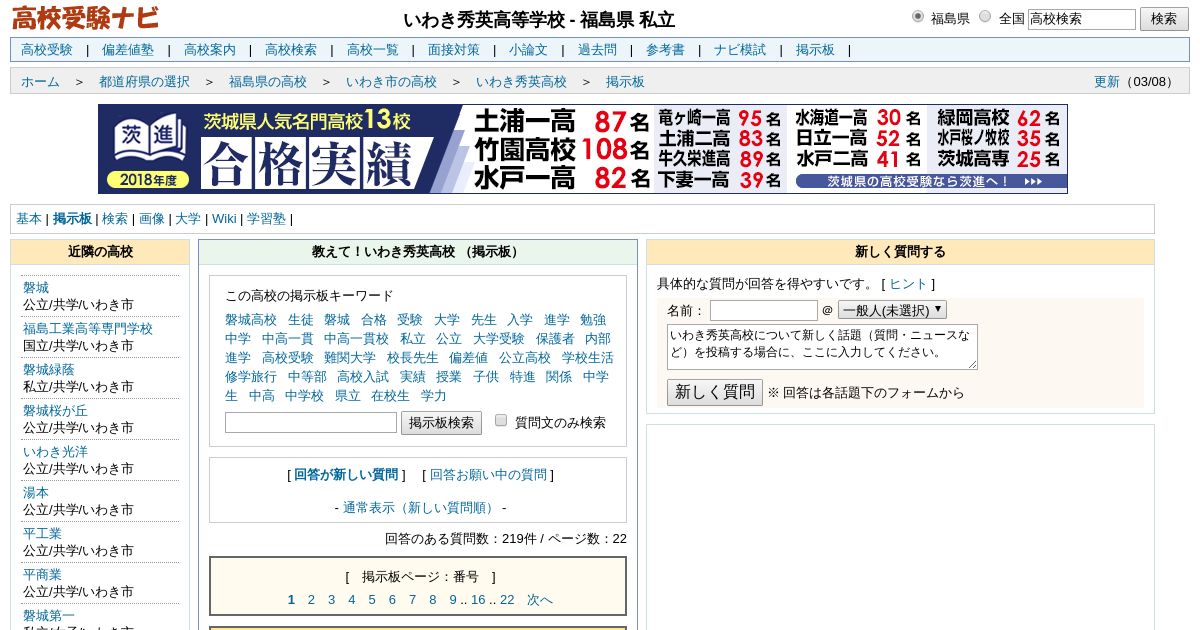Click keyword 偏差値
This screenshot has width=1200, height=630.
pos(468,358)
